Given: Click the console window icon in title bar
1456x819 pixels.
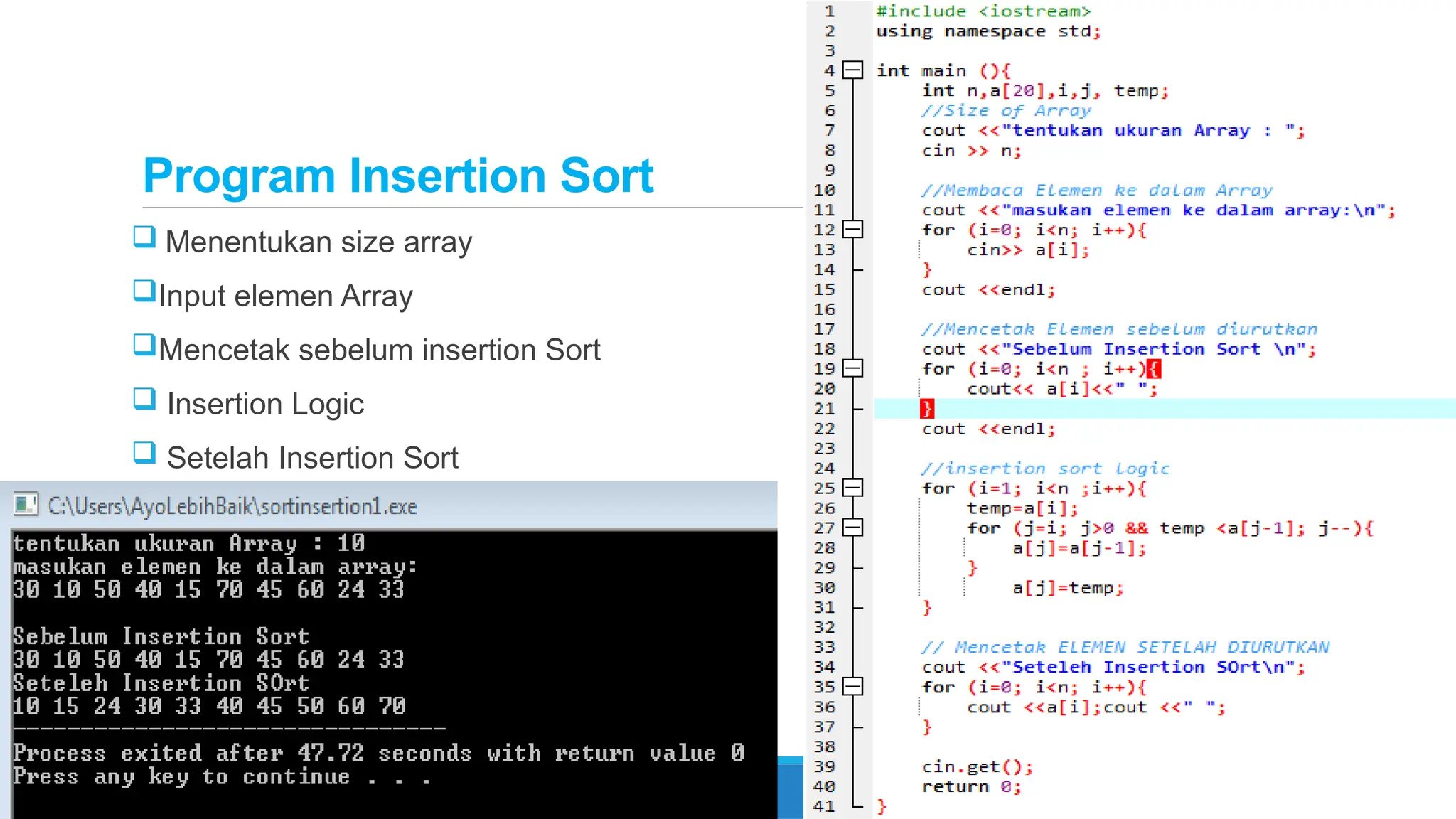Looking at the screenshot, I should click(26, 505).
